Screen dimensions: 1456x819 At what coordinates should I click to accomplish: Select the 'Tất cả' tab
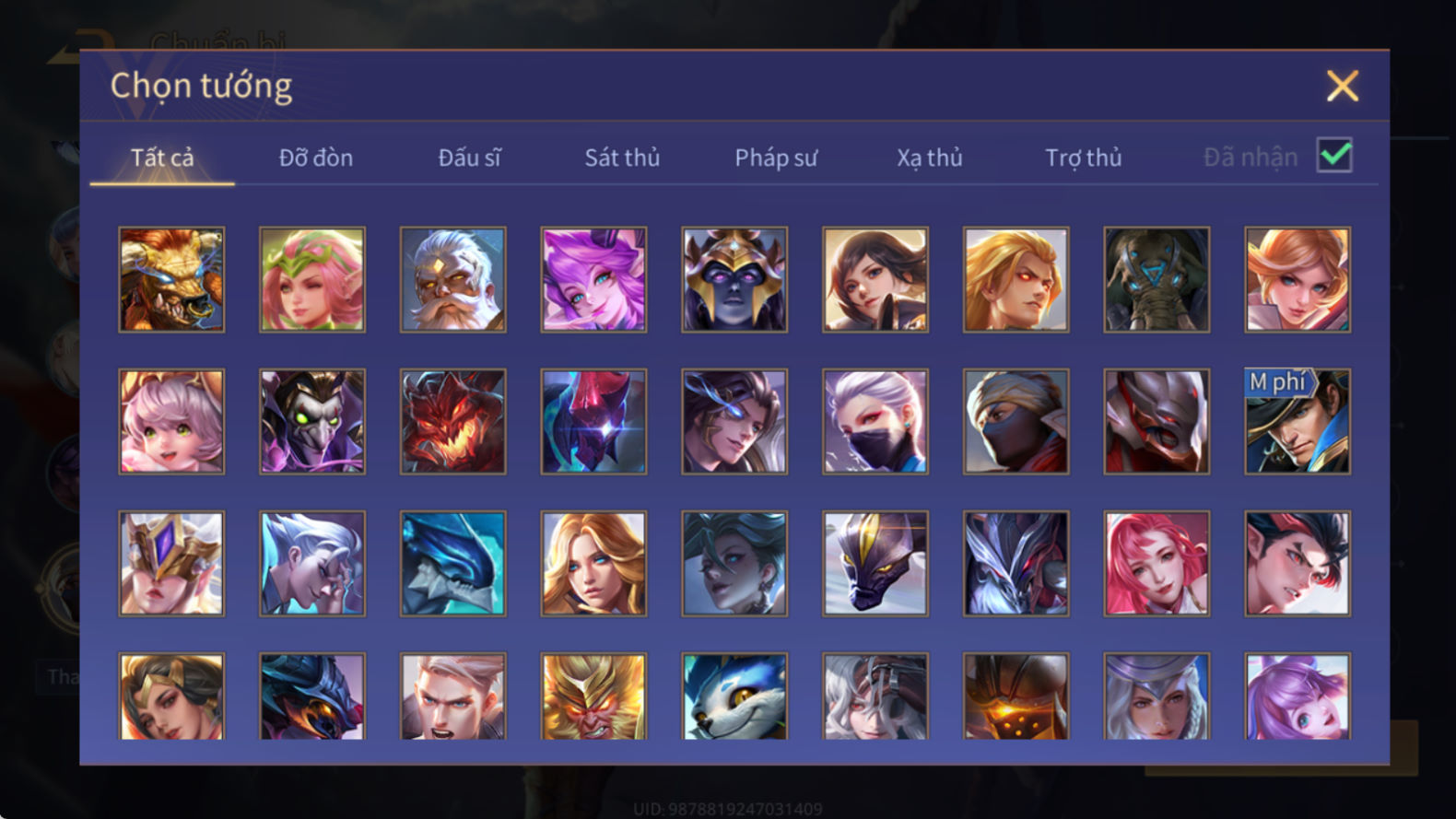click(x=162, y=158)
